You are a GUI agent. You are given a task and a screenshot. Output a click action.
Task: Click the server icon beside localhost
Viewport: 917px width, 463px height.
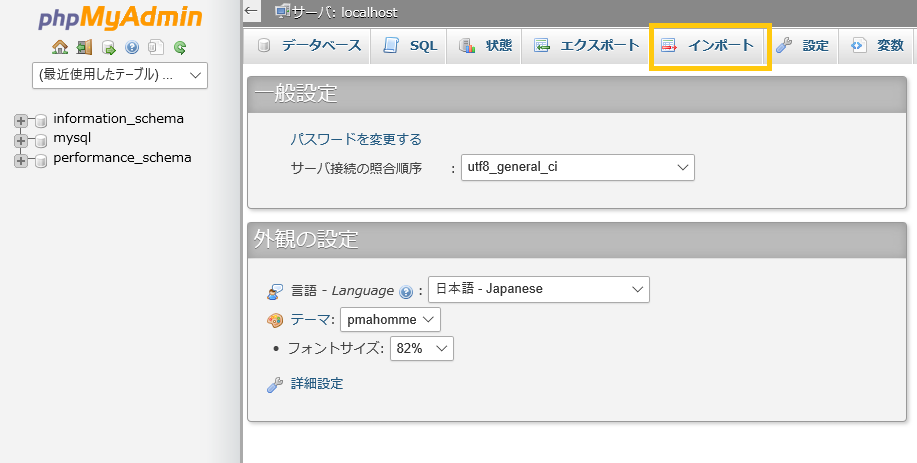[x=283, y=11]
